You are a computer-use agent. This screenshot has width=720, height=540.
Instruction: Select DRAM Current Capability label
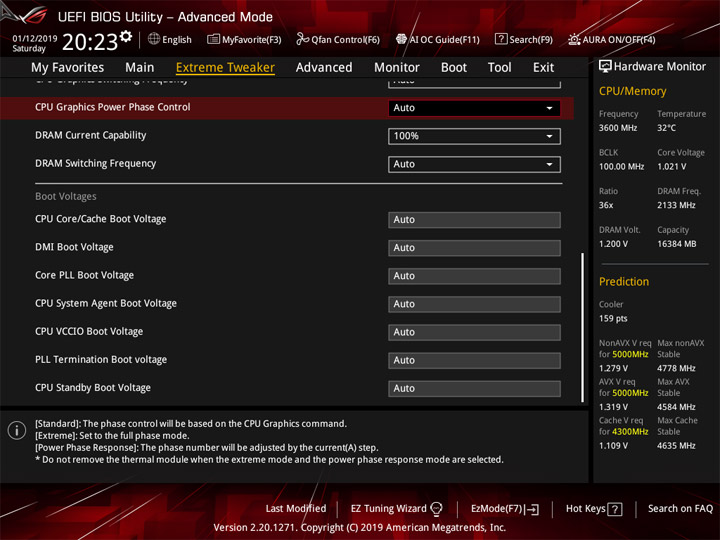click(x=90, y=135)
